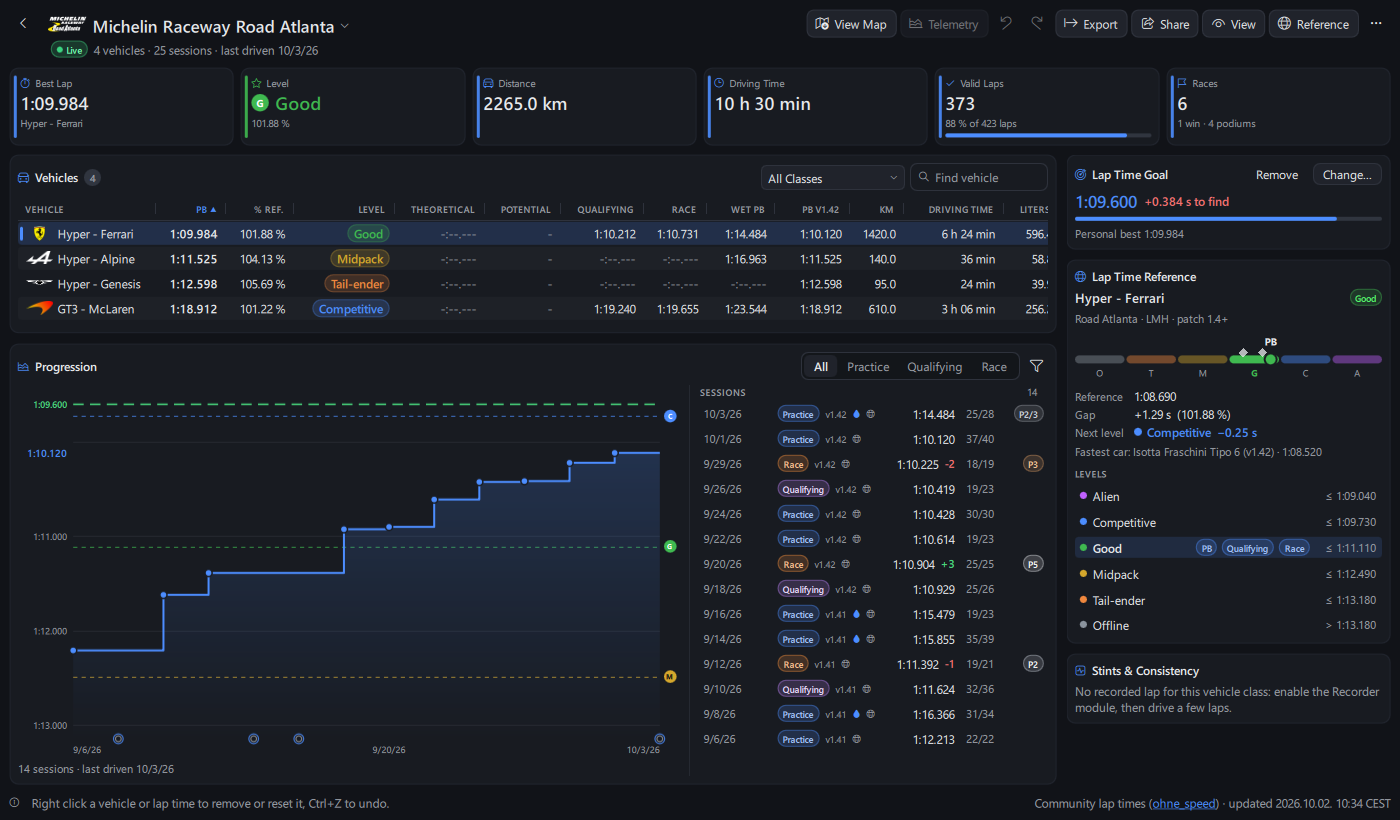Switch to the Practice sessions tab

tap(868, 367)
